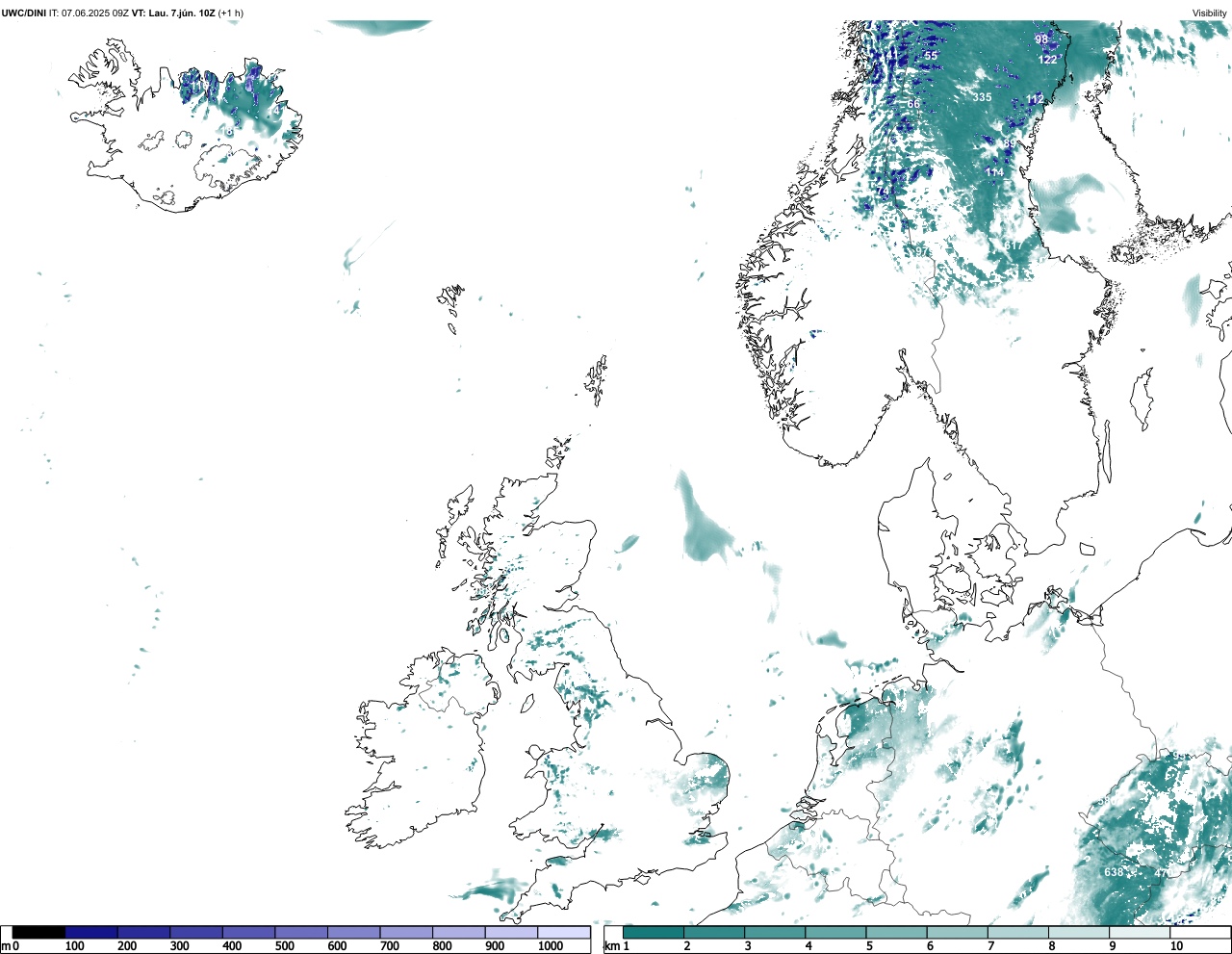Image resolution: width=1232 pixels, height=954 pixels.
Task: Click the '98' value in northern Sweden
Action: pos(1041,39)
